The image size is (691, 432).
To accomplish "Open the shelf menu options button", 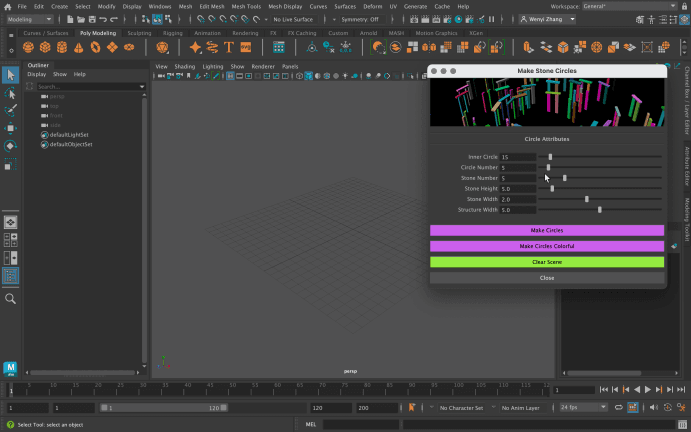I will click(x=11, y=35).
